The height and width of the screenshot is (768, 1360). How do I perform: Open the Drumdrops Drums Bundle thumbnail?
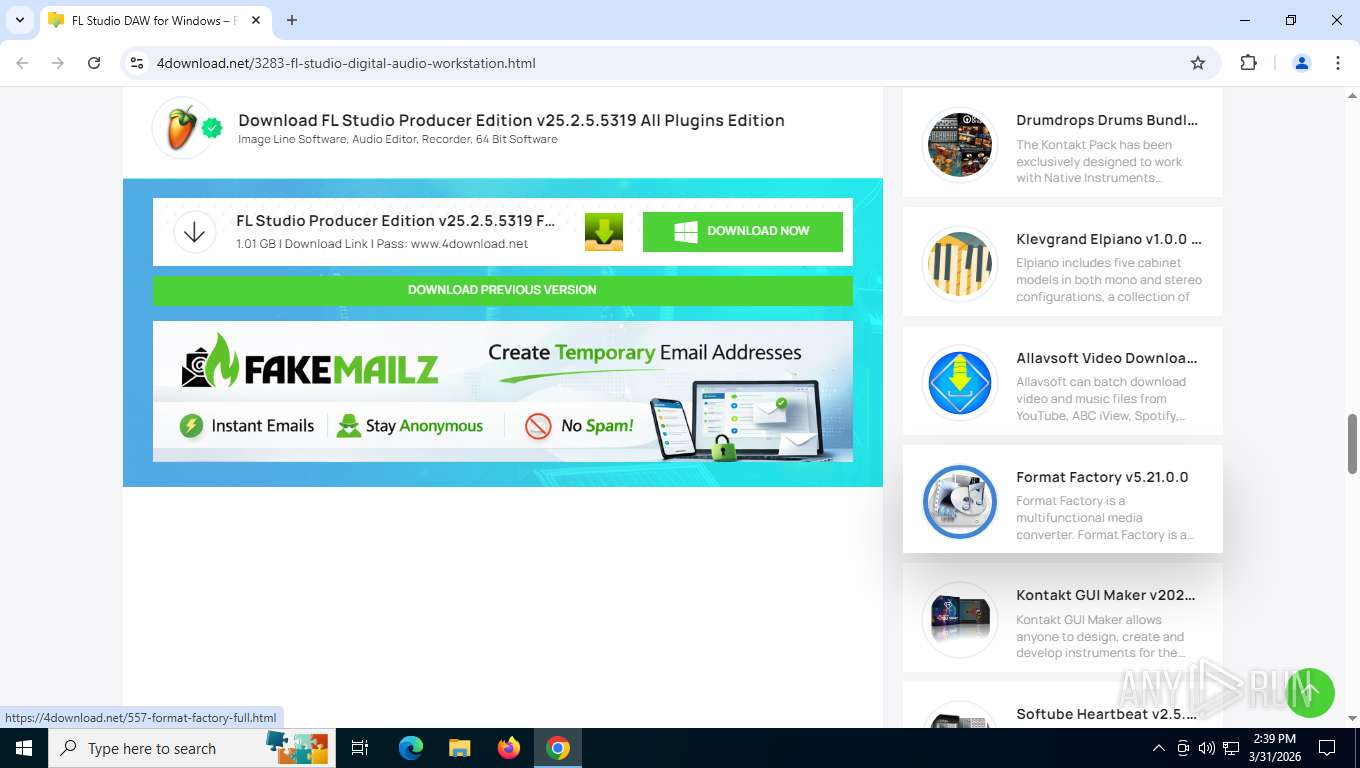tap(959, 145)
